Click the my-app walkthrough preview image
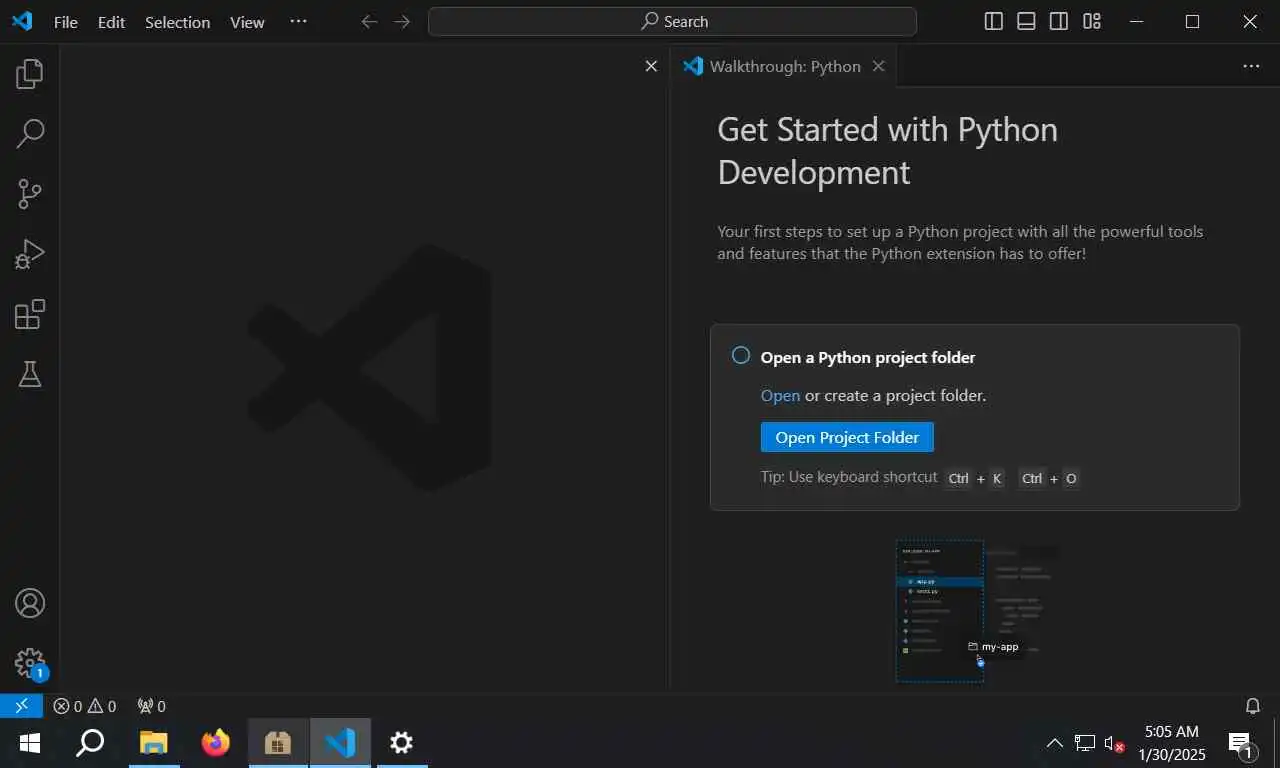Viewport: 1280px width, 768px height. [975, 612]
